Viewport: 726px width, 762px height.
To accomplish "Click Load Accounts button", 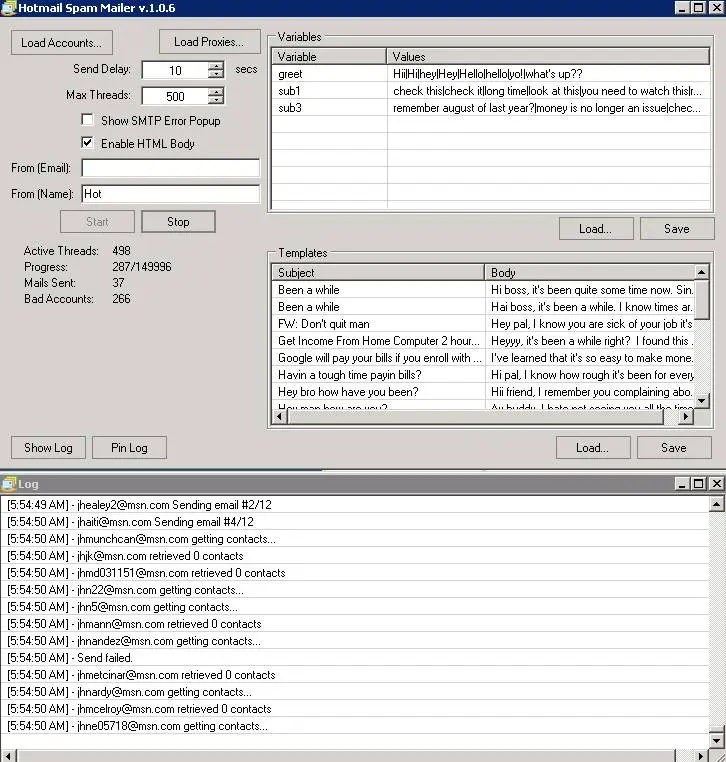I will point(62,43).
